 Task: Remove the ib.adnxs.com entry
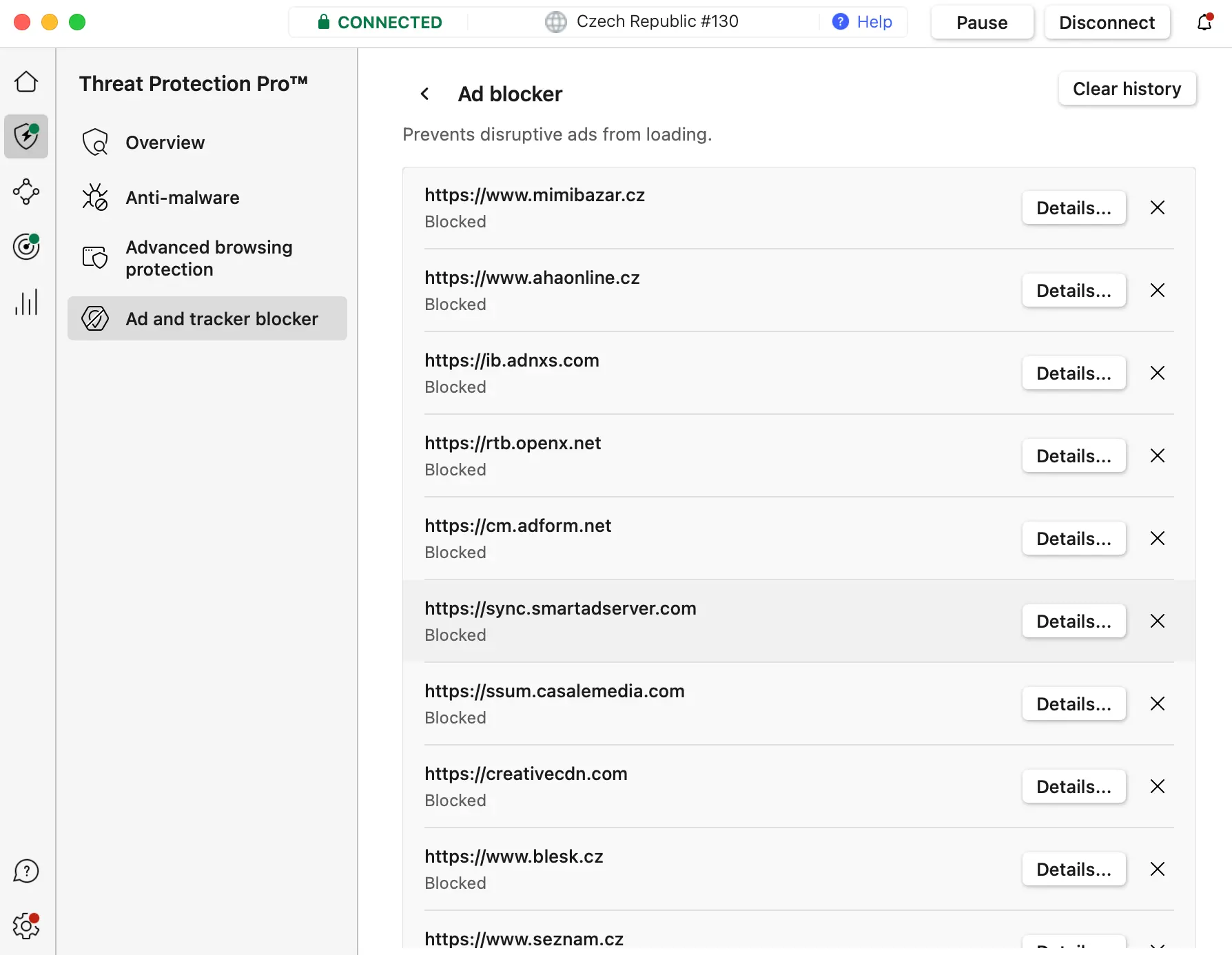pos(1158,373)
